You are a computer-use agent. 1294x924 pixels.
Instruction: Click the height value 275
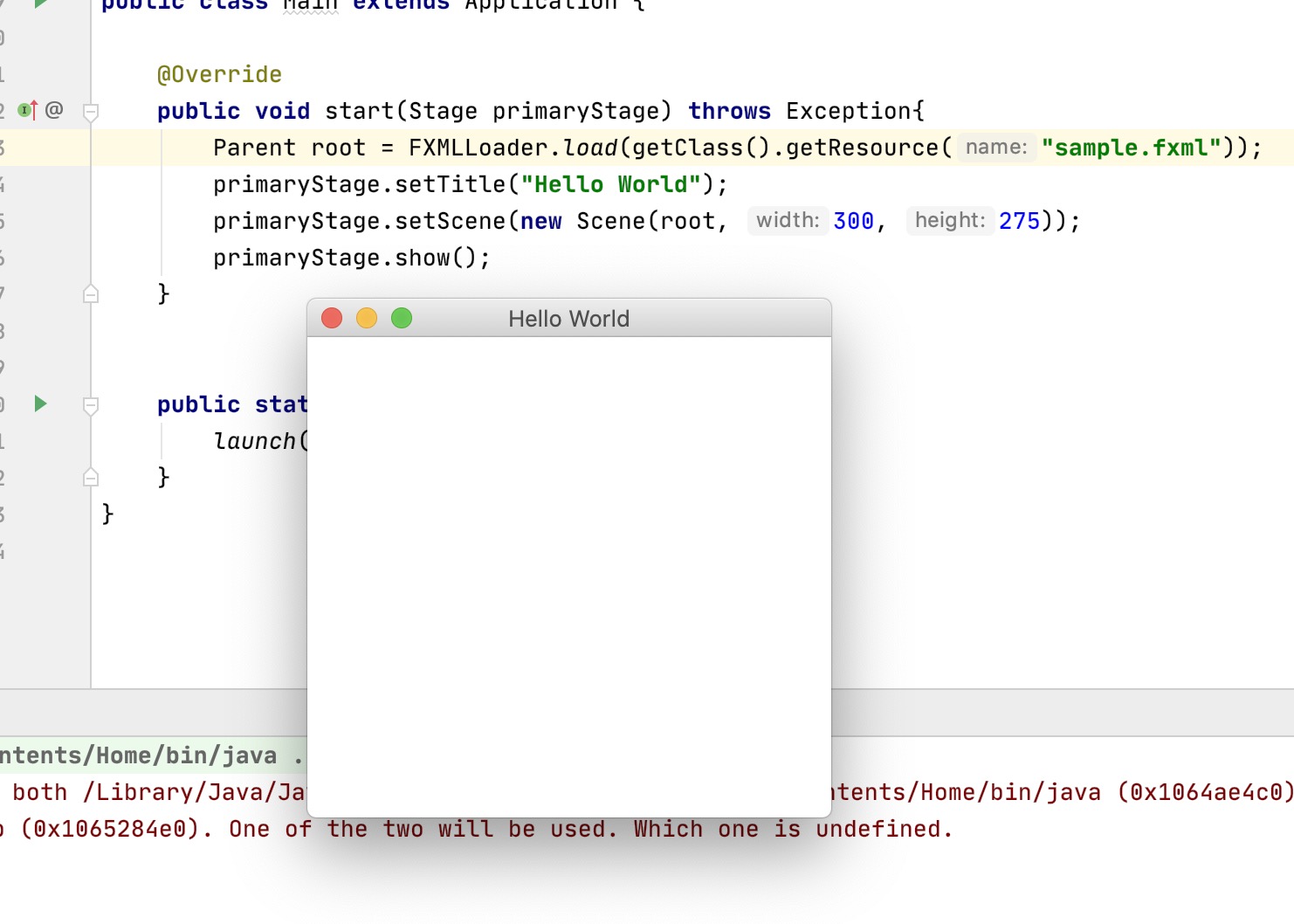[x=1019, y=221]
